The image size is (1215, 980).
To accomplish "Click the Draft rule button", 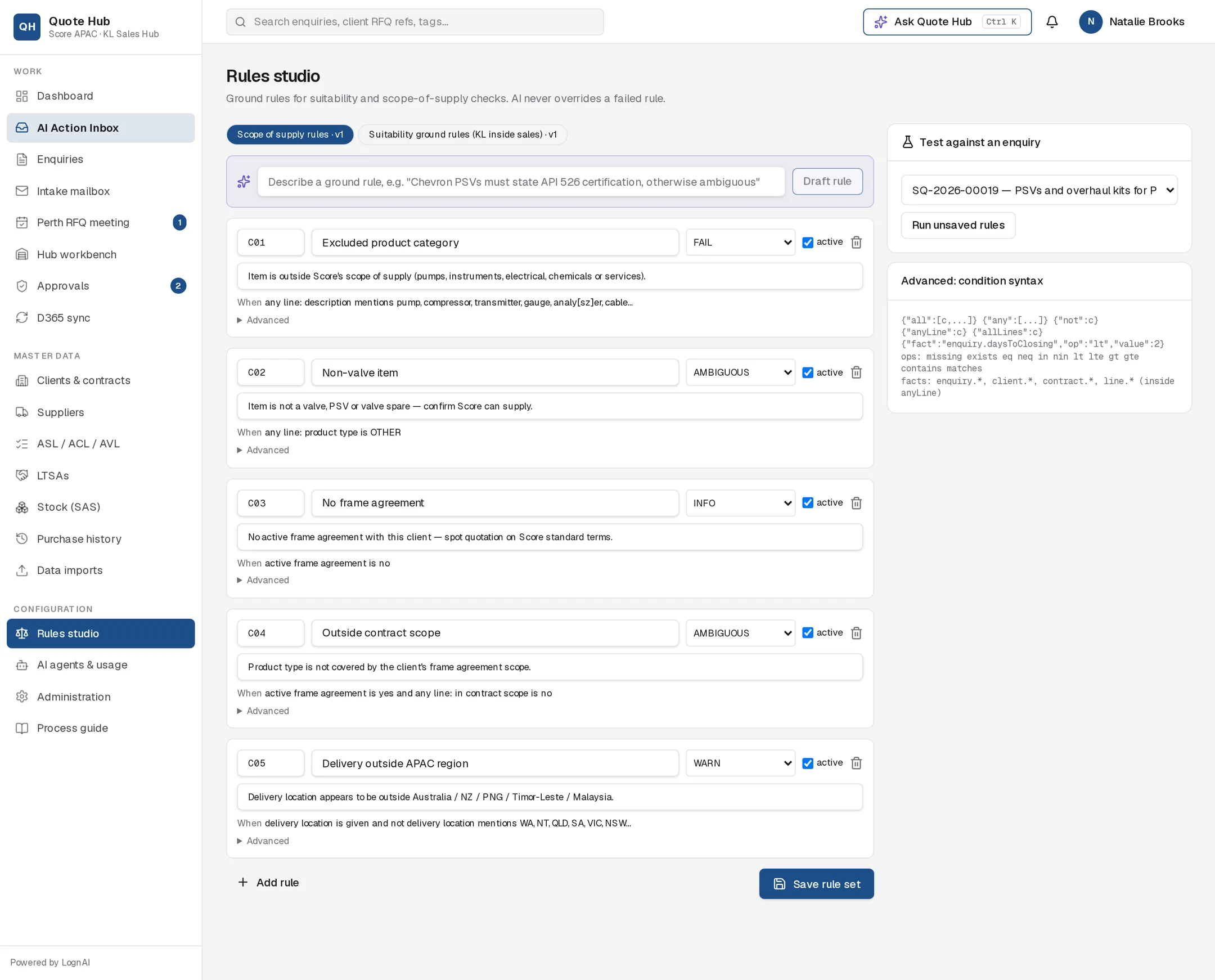I will (x=827, y=181).
